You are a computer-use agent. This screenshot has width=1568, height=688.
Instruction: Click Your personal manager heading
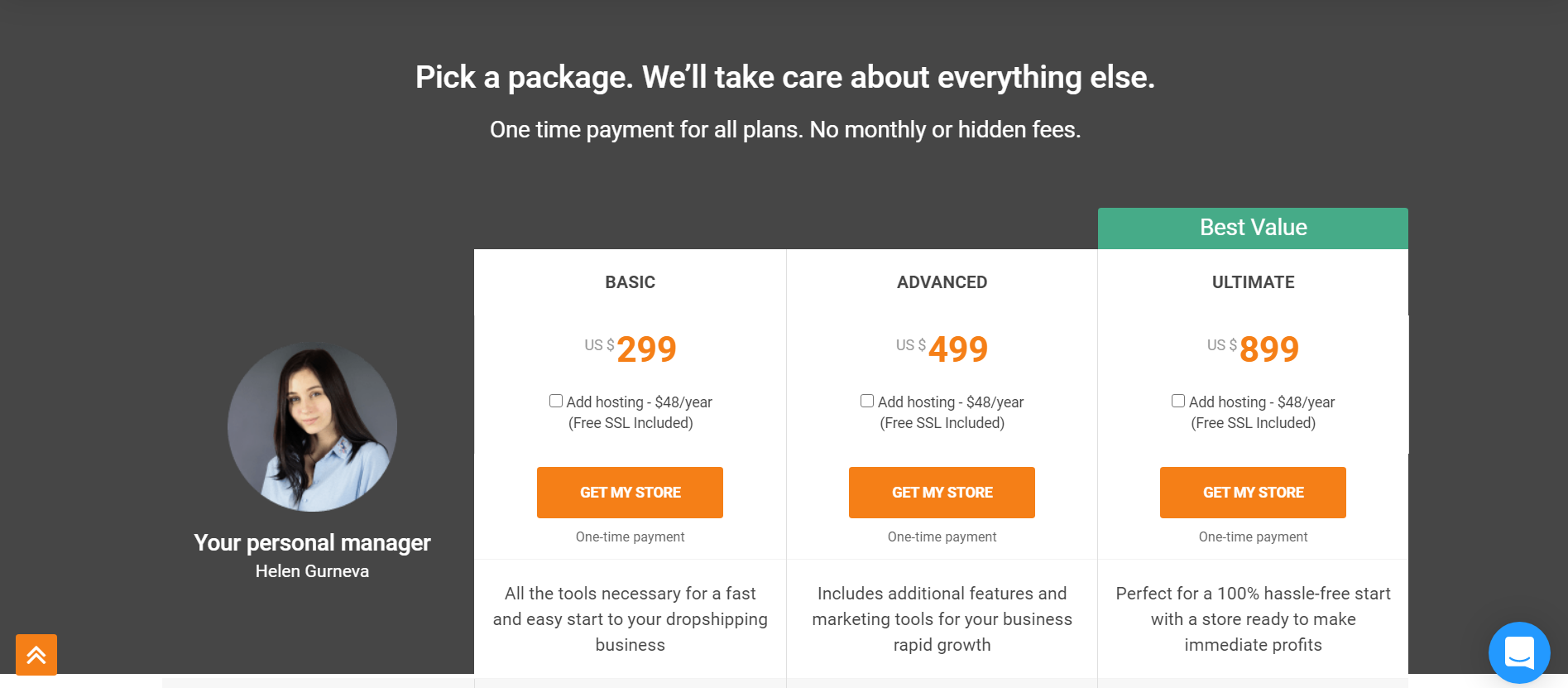(x=312, y=543)
